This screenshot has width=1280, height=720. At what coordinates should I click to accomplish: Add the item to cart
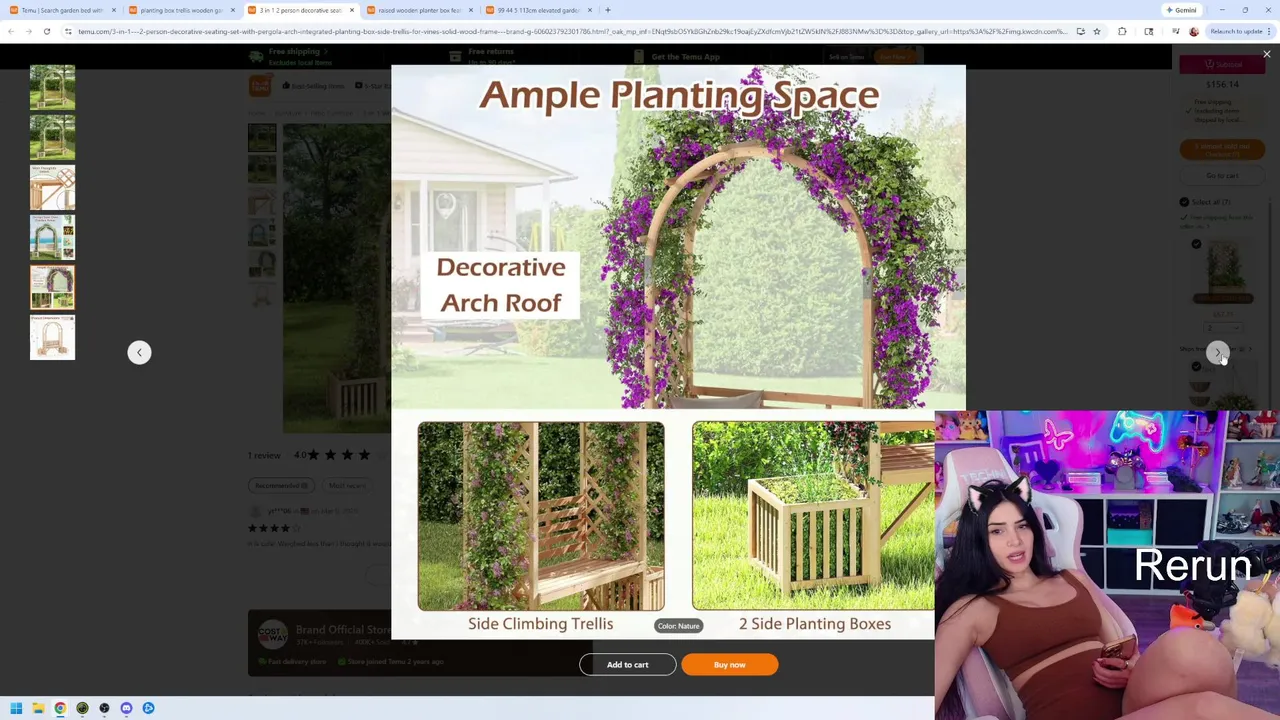(x=627, y=665)
